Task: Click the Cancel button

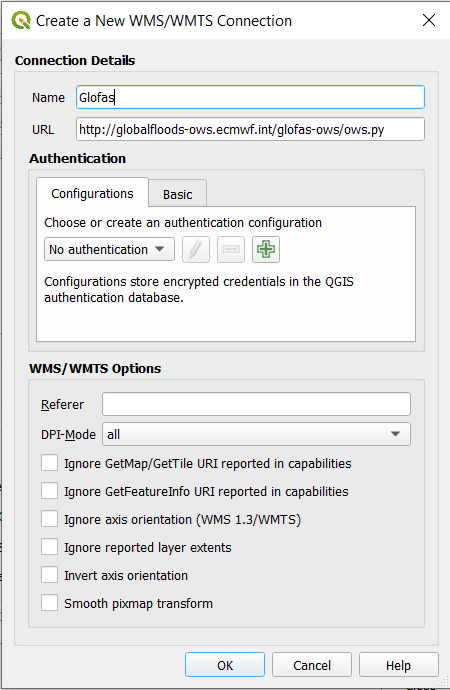Action: [312, 665]
